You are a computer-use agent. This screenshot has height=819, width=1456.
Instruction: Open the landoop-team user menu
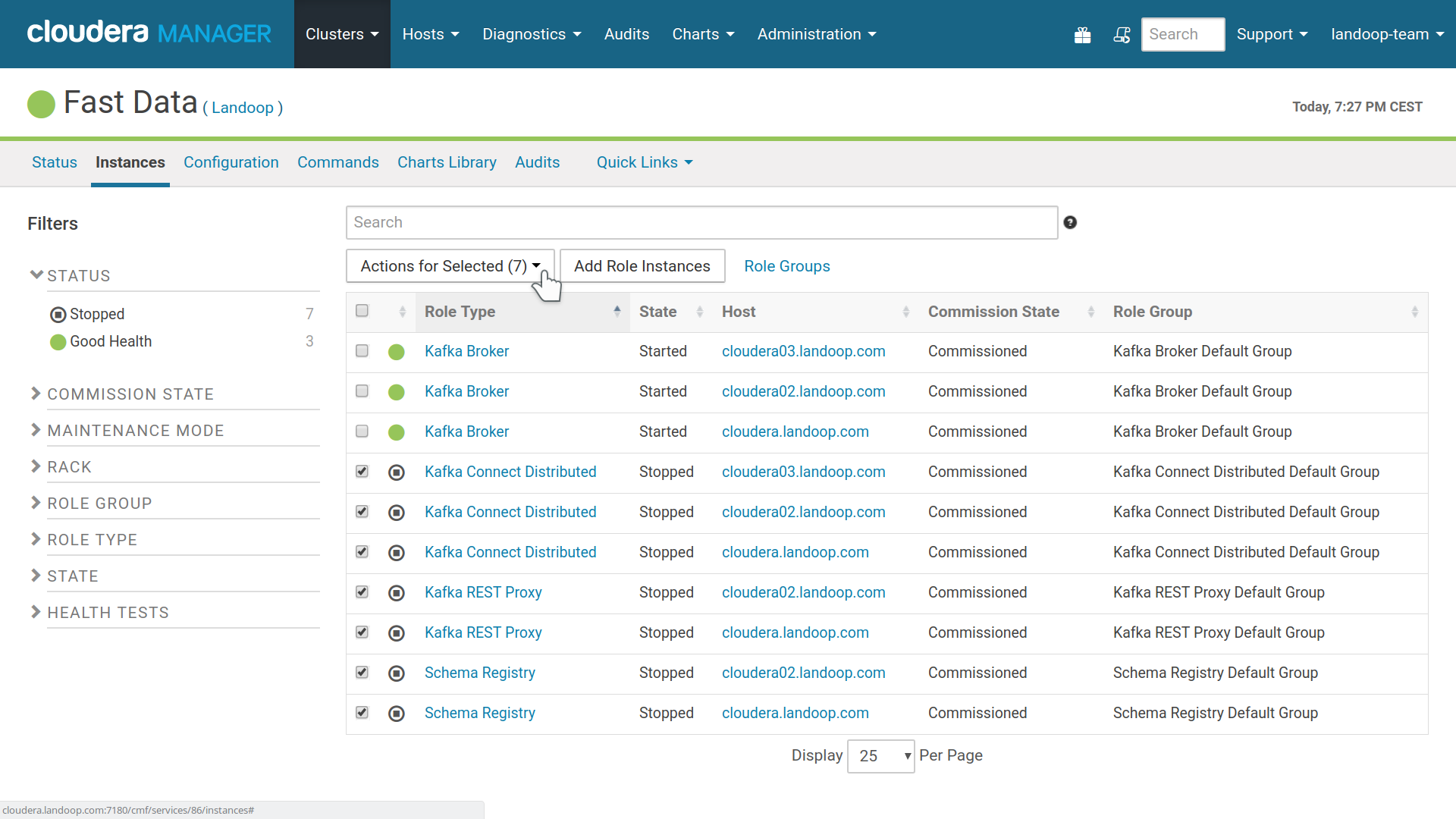1387,34
